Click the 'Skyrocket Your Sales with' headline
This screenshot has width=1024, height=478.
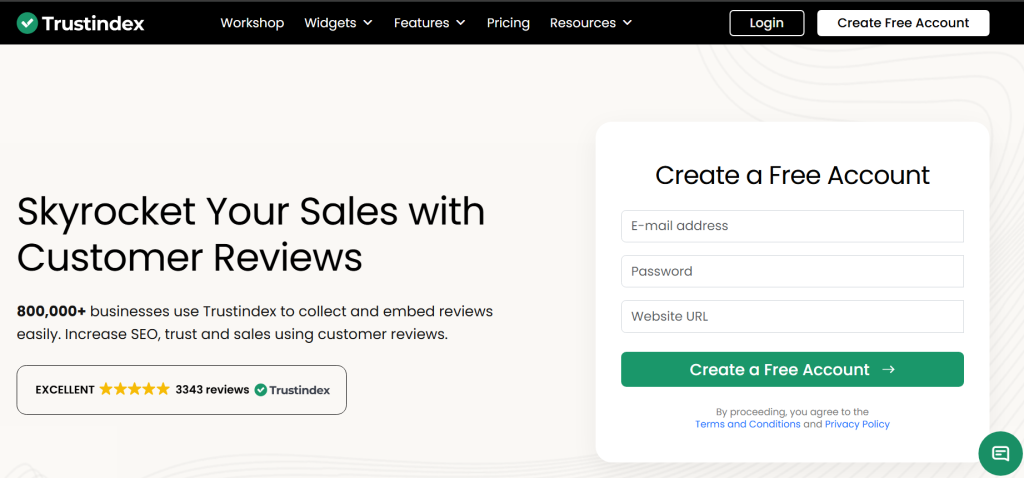[x=251, y=212]
